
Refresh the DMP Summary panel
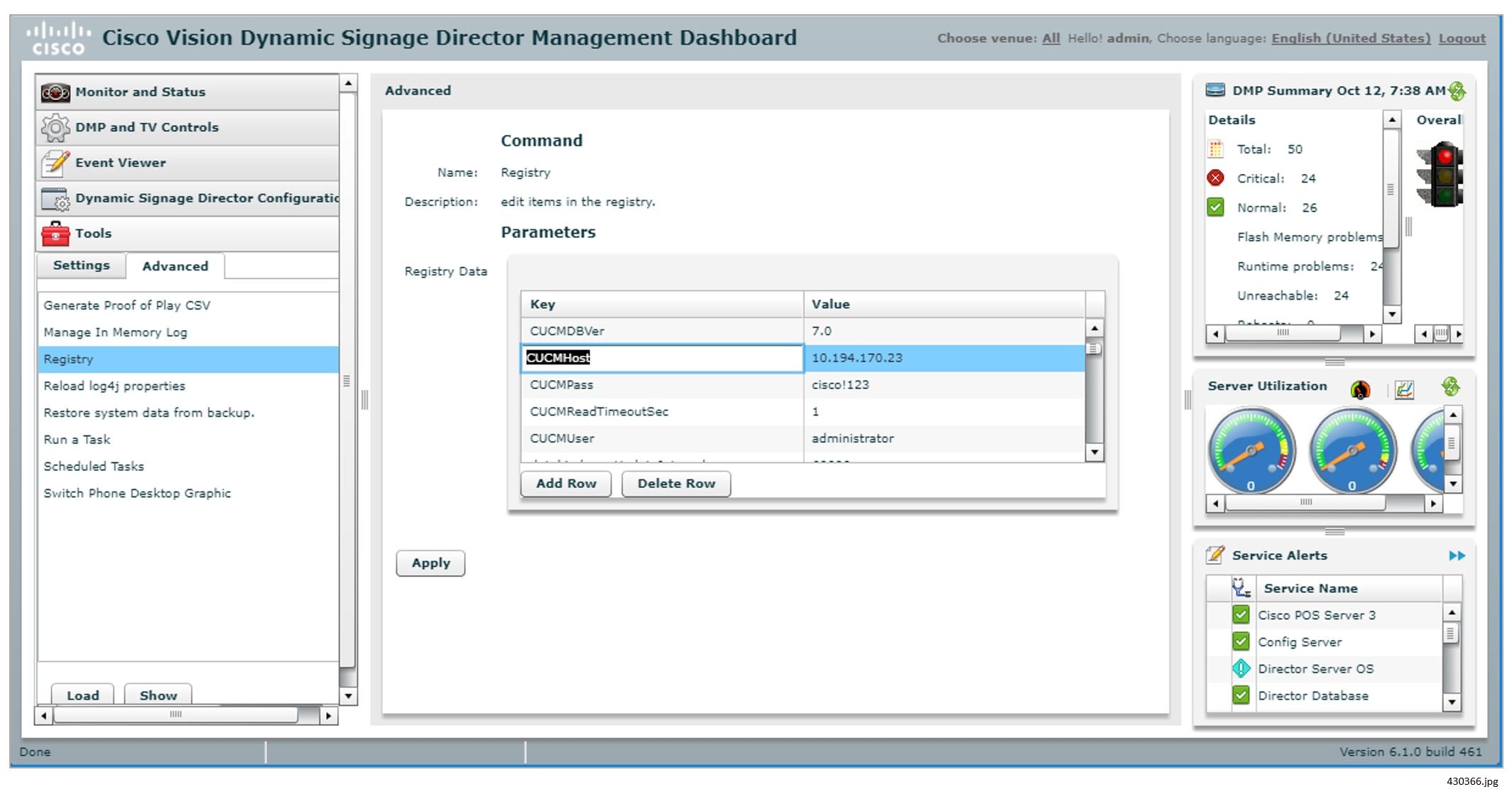[1457, 91]
